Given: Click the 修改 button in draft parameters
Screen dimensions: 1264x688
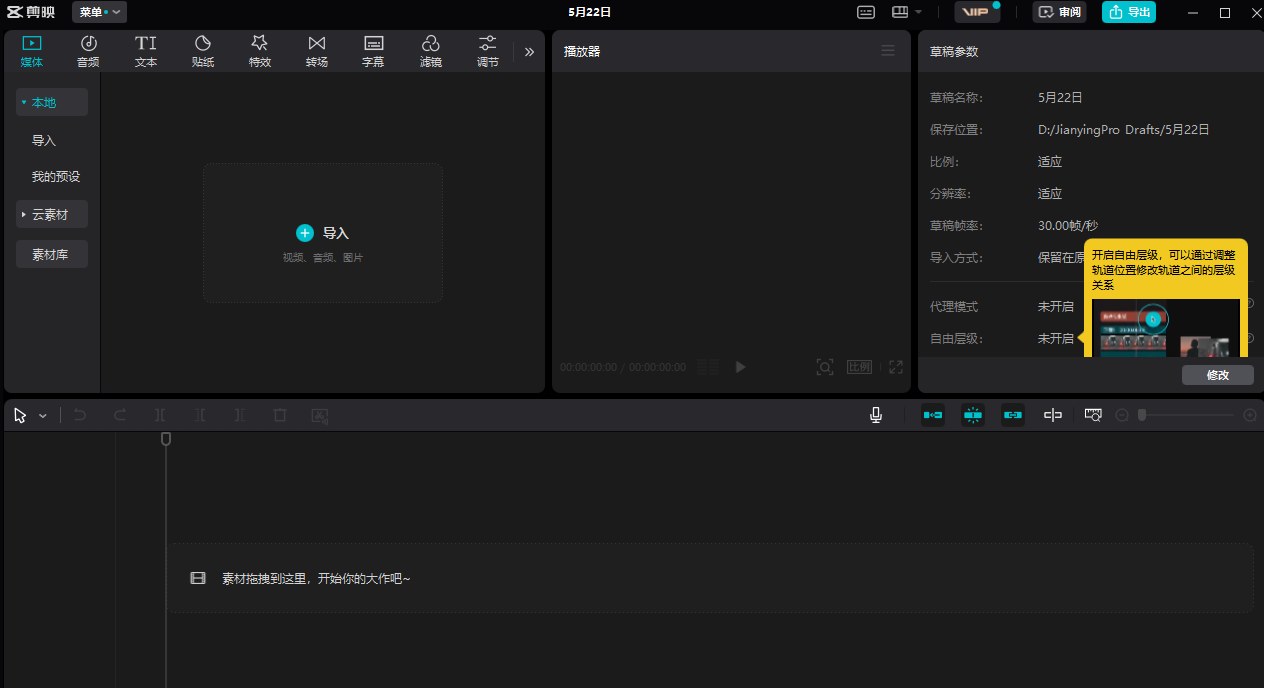Looking at the screenshot, I should click(x=1217, y=375).
